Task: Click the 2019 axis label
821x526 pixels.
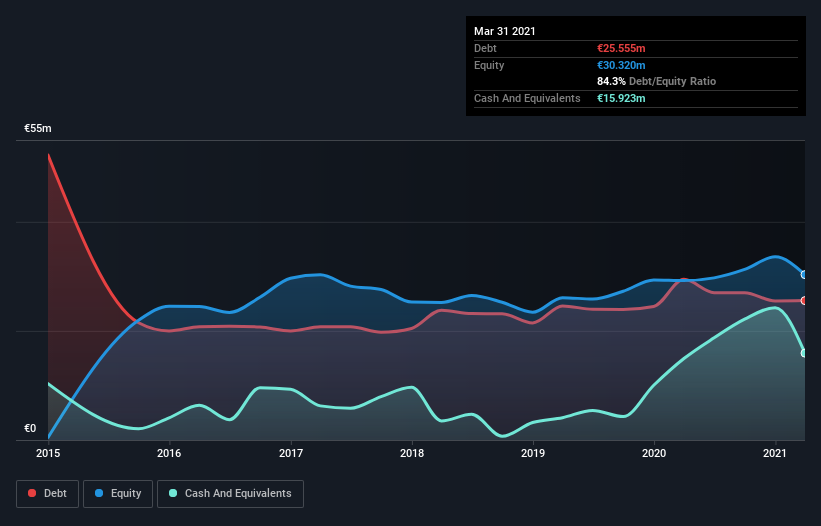Action: tap(533, 453)
